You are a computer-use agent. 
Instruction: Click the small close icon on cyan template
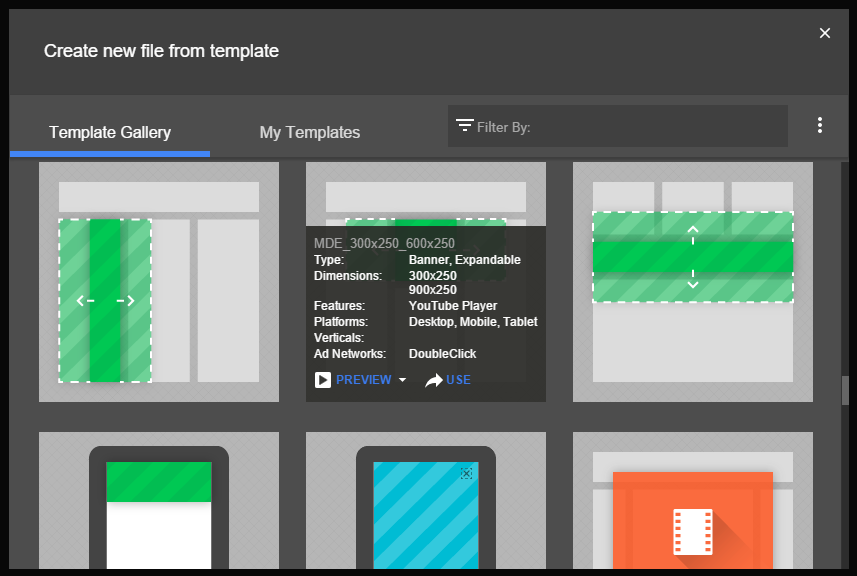[466, 473]
